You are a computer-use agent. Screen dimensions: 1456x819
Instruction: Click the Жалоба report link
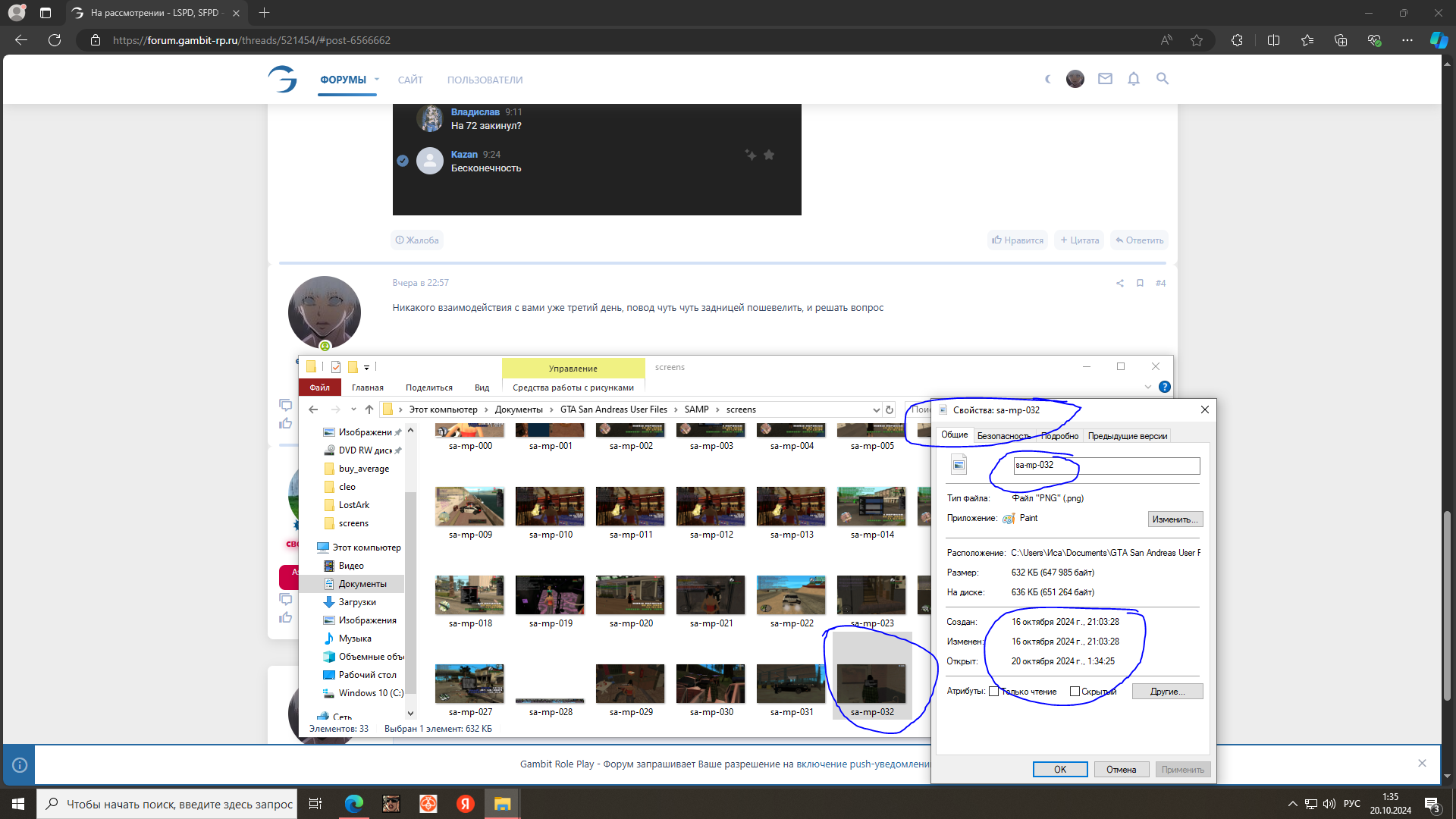pos(417,240)
